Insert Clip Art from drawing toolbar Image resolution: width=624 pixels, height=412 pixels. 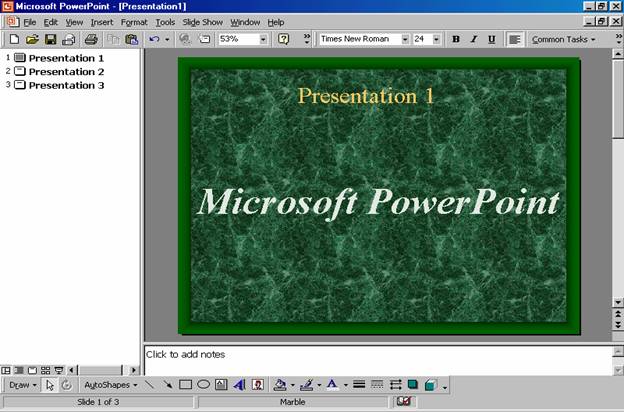[258, 385]
